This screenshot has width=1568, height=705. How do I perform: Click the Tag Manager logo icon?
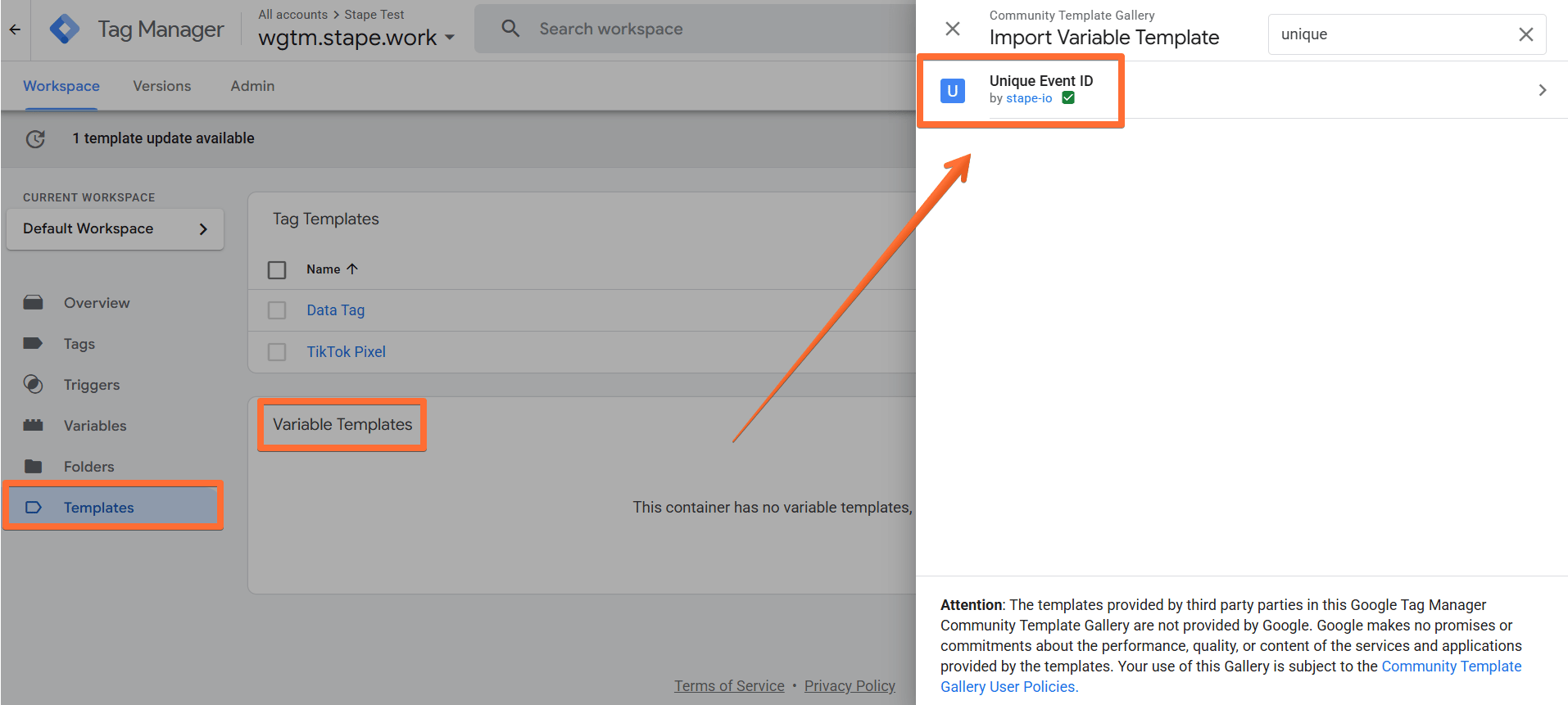[x=65, y=29]
